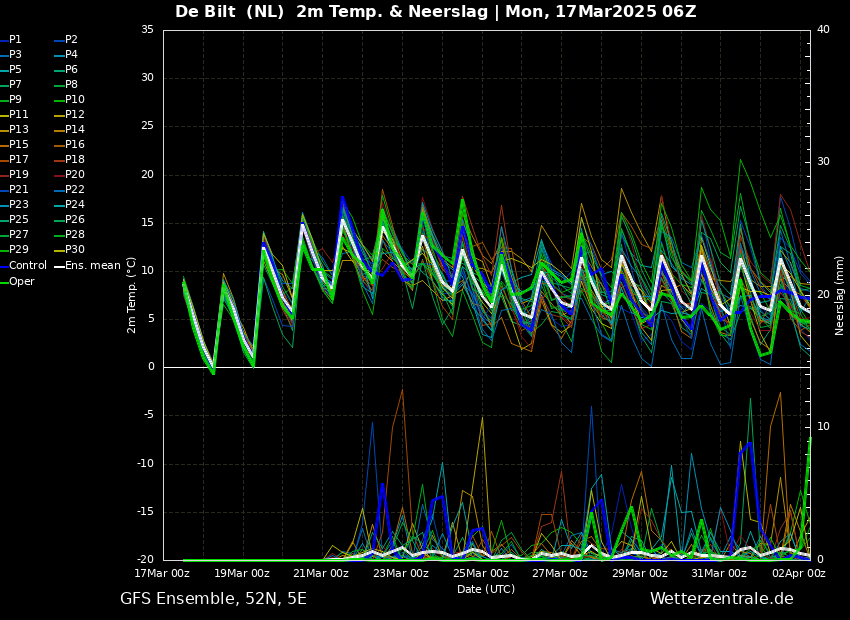This screenshot has width=850, height=620.
Task: Click the P28 legend entry
Action: pyautogui.click(x=74, y=235)
